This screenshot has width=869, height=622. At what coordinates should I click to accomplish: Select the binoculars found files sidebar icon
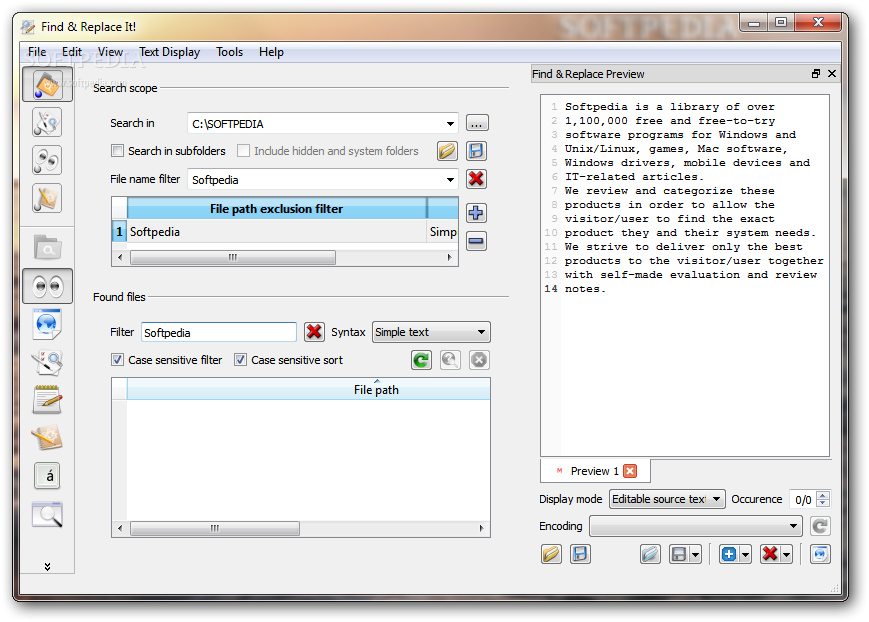pyautogui.click(x=47, y=286)
